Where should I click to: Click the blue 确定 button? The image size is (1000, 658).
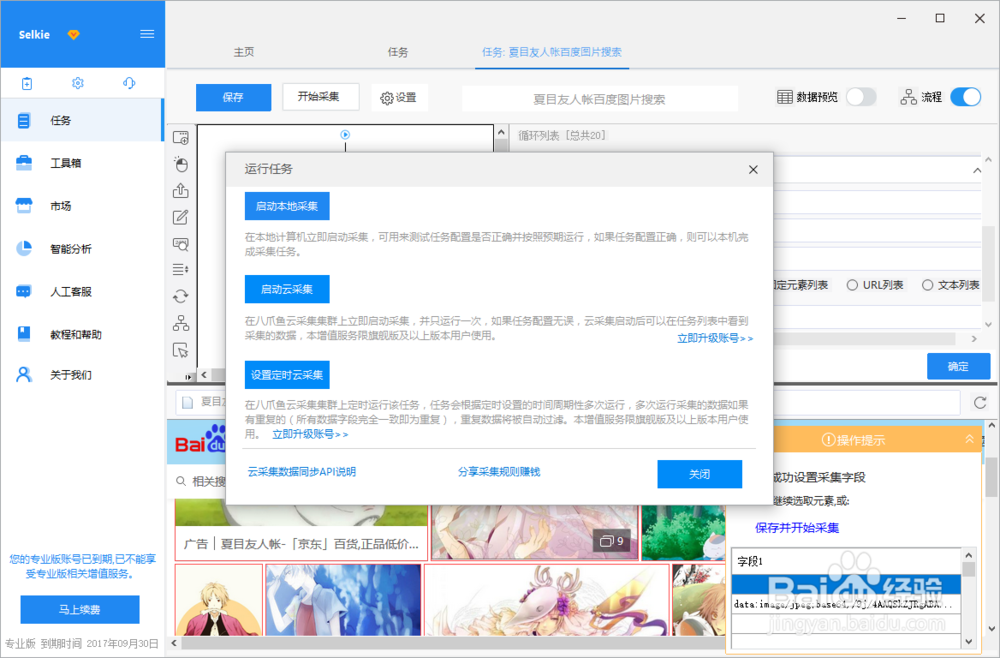pos(959,367)
